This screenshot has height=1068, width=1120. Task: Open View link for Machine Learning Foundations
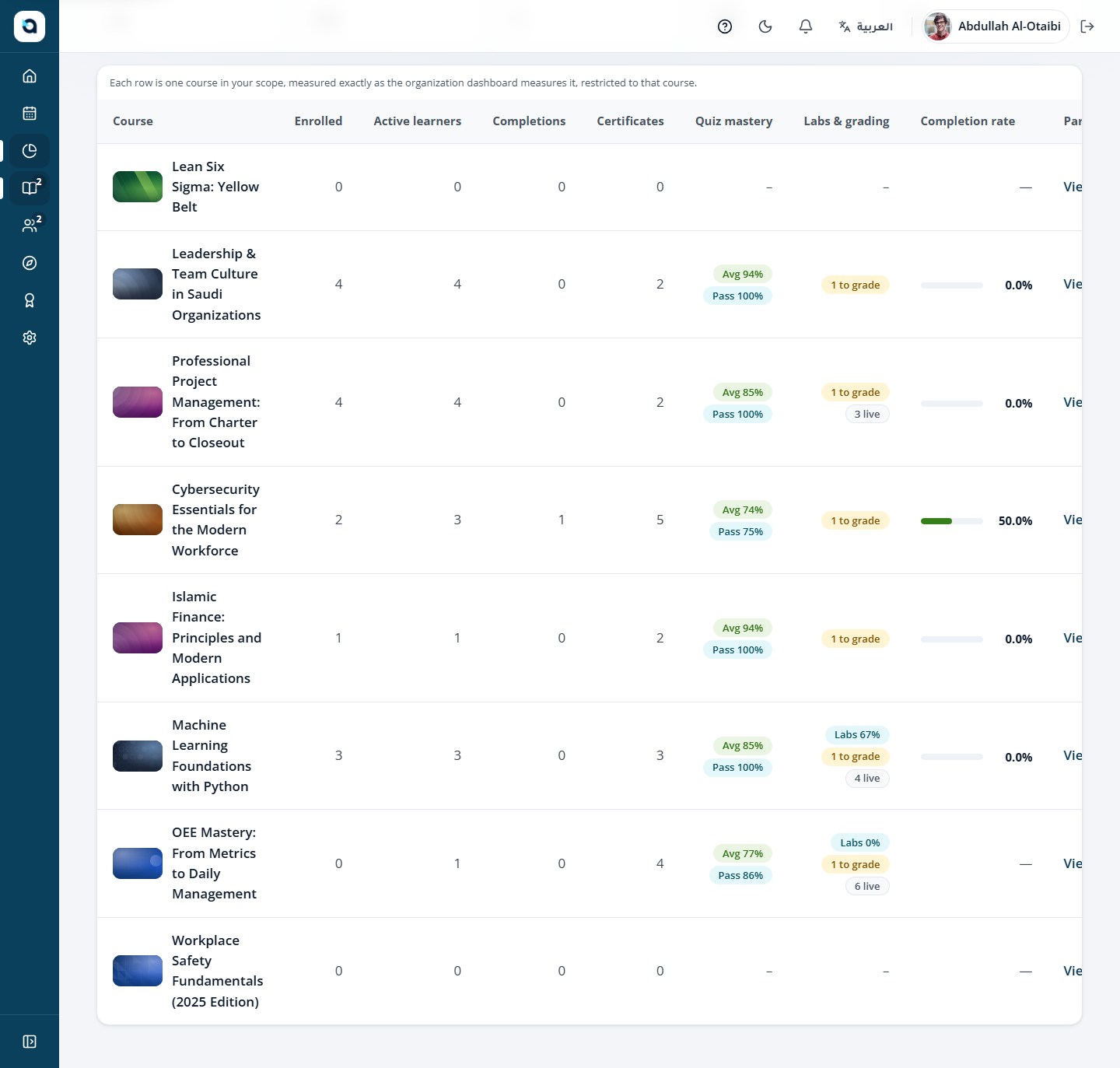(x=1073, y=755)
